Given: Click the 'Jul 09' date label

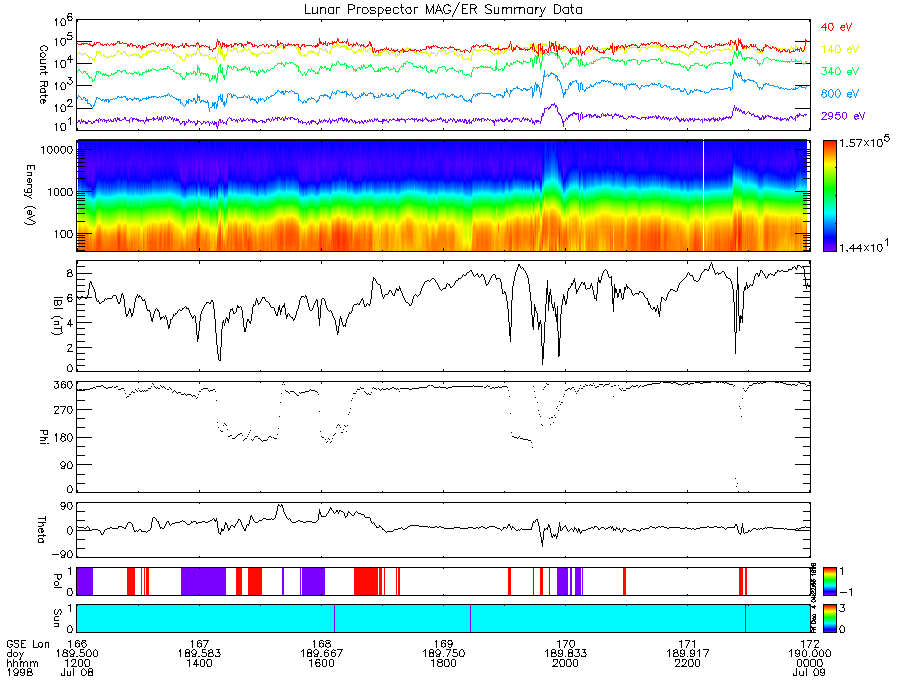Looking at the screenshot, I should click(x=809, y=672).
